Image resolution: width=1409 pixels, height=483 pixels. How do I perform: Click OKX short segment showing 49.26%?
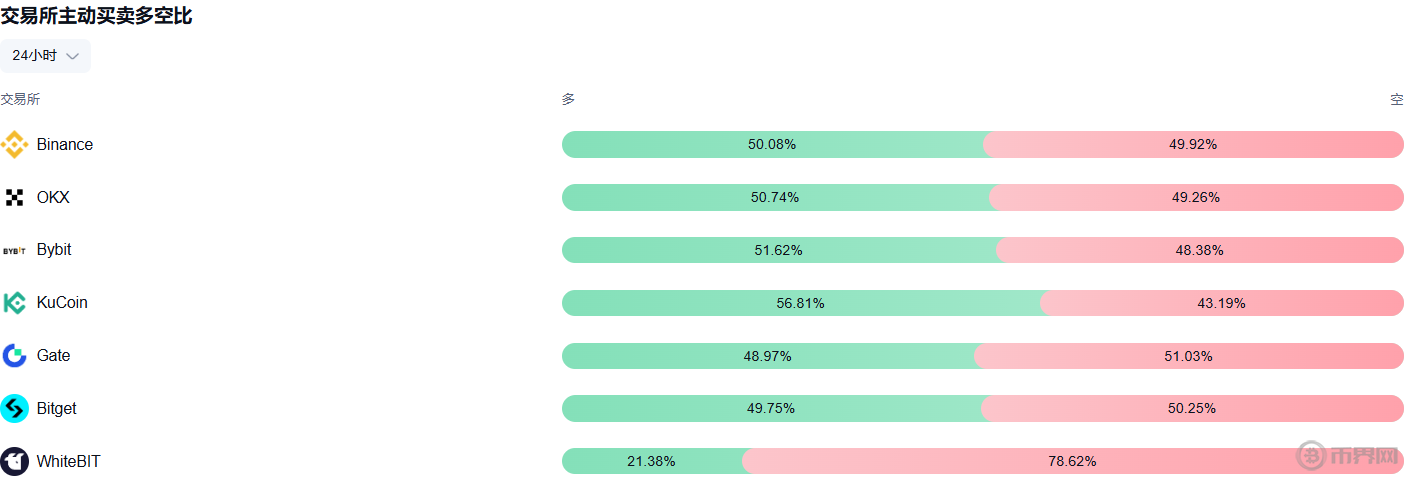[x=1196, y=197]
